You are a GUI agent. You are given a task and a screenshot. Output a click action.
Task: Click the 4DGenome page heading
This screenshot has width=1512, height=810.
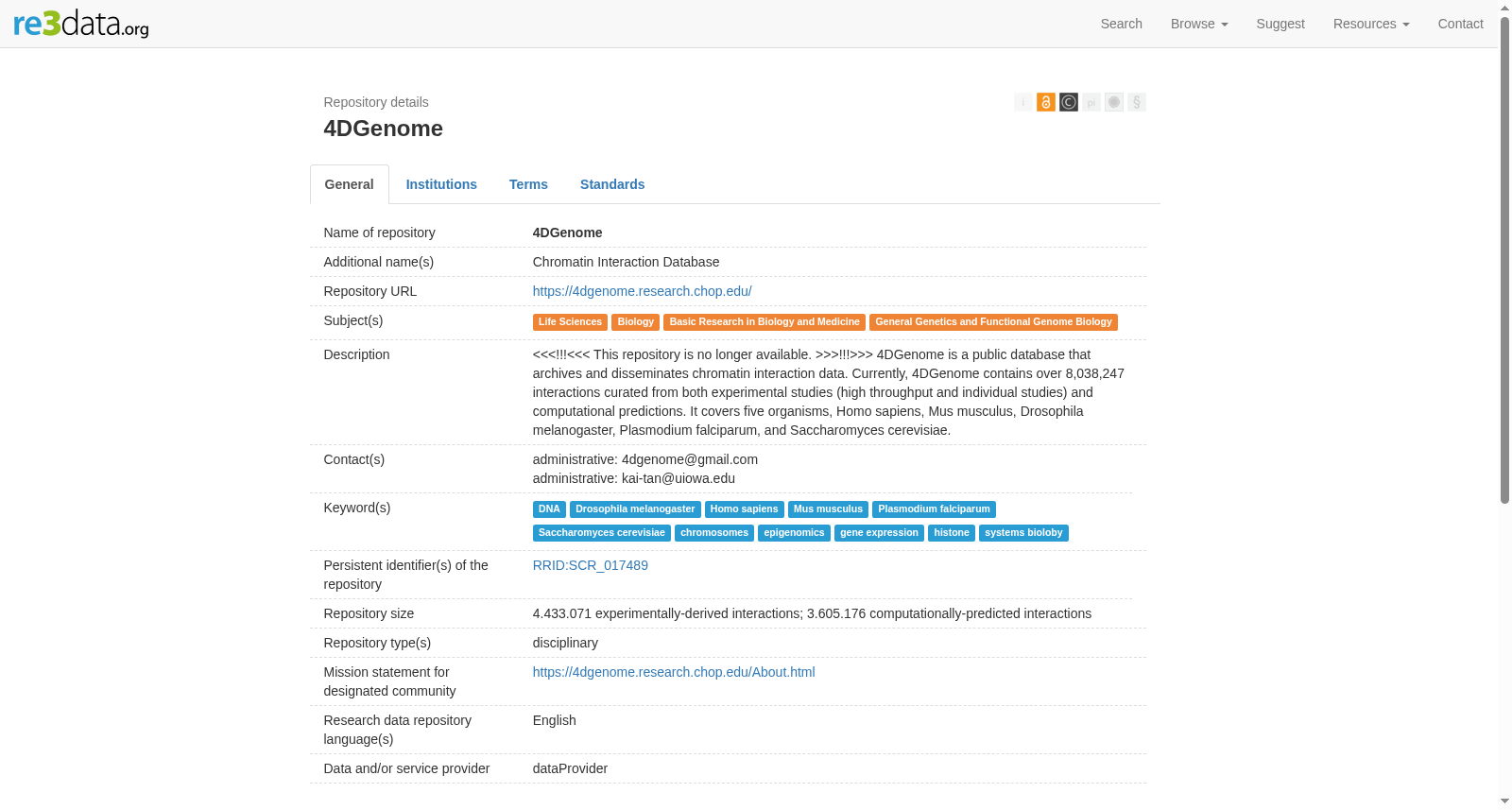[x=384, y=129]
